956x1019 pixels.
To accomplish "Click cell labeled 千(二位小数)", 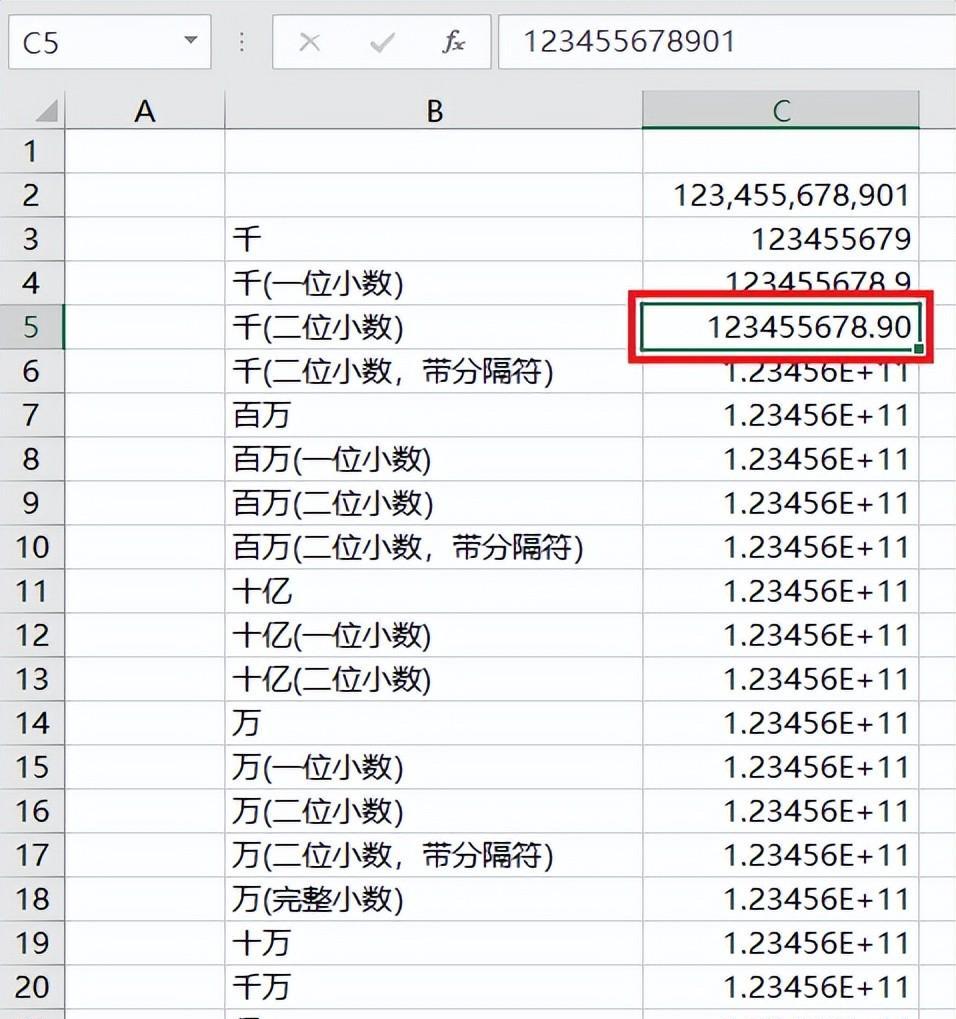I will pos(433,327).
